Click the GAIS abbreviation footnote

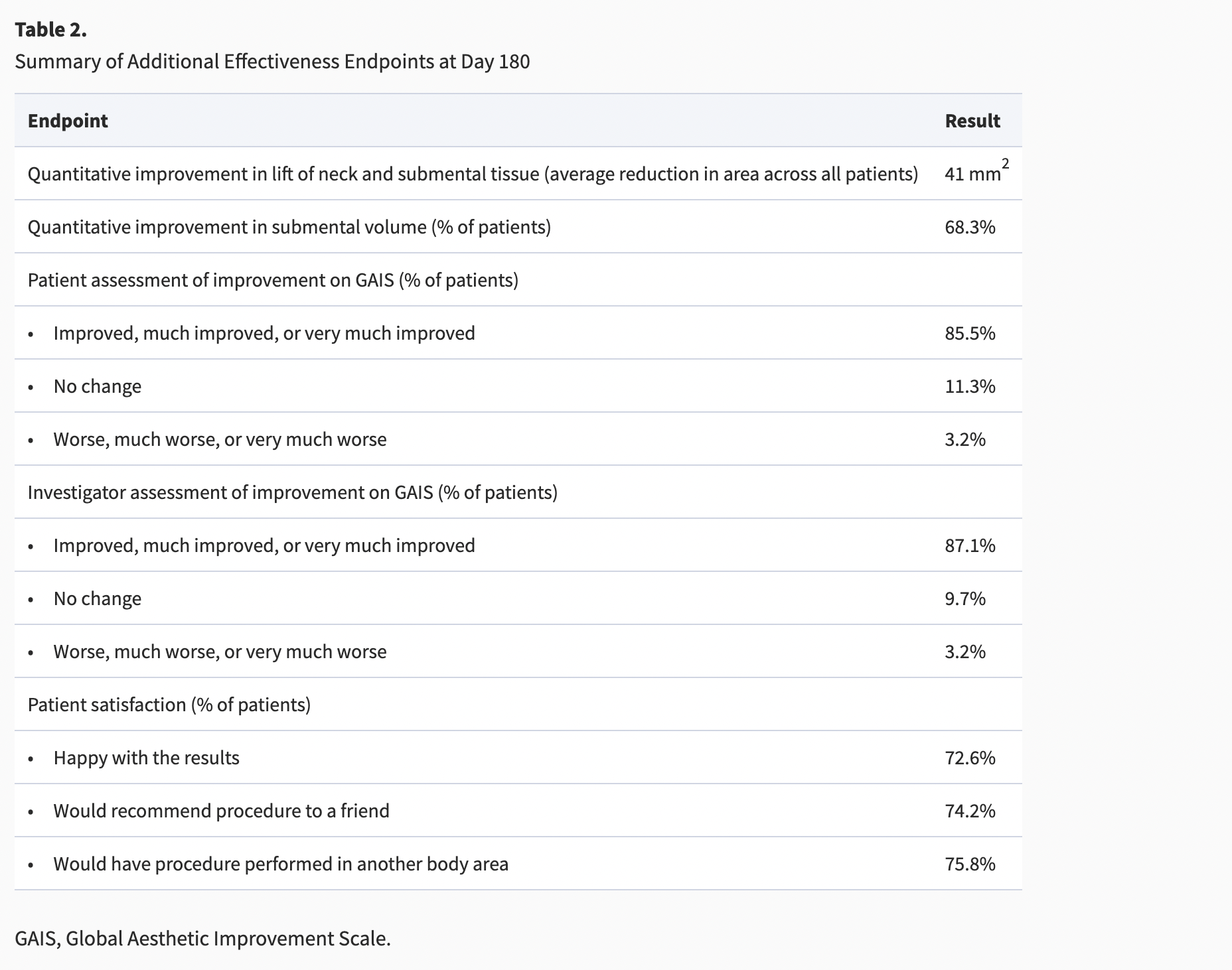pyautogui.click(x=202, y=938)
